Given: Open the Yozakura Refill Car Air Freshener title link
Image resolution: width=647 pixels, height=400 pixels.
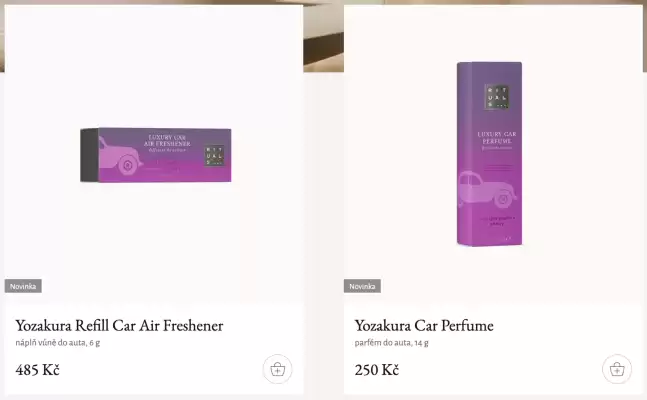Looking at the screenshot, I should click(x=119, y=325).
